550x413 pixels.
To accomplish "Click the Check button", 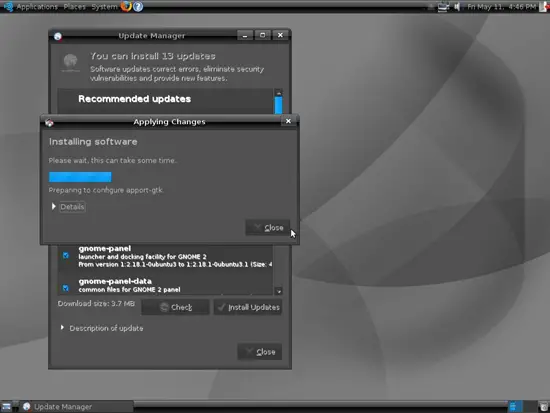I will (x=175, y=307).
